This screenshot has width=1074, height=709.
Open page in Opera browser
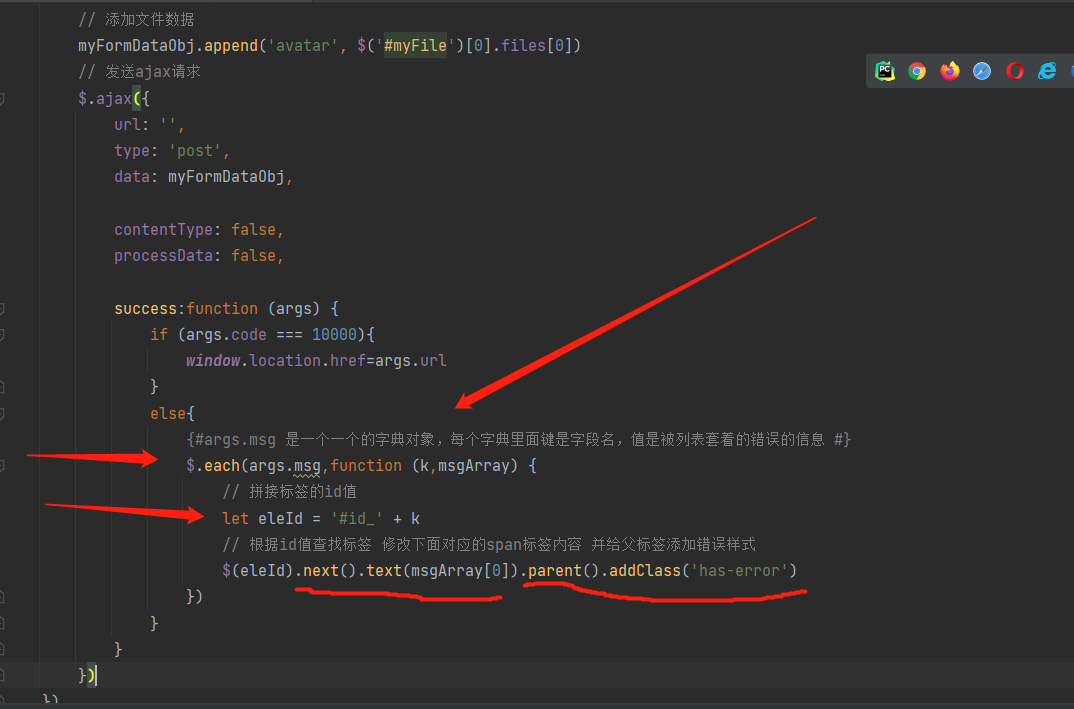click(1015, 71)
